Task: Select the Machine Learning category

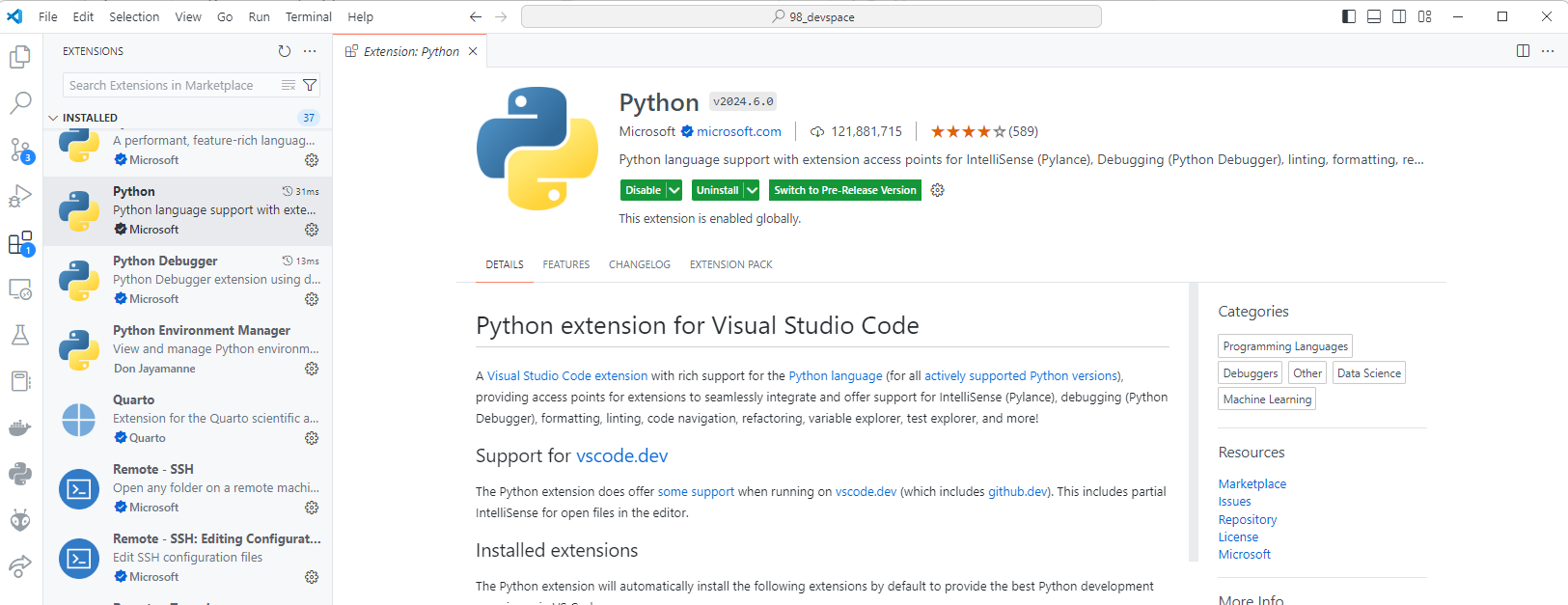Action: (x=1267, y=399)
